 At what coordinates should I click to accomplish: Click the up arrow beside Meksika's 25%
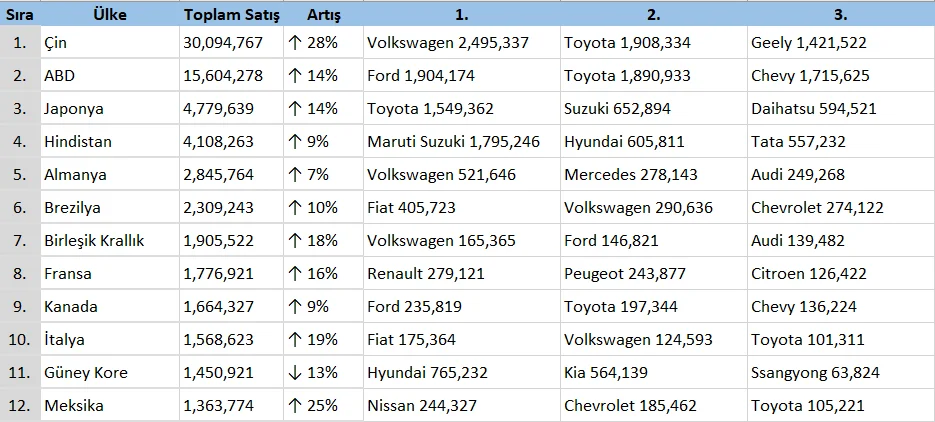pos(294,406)
